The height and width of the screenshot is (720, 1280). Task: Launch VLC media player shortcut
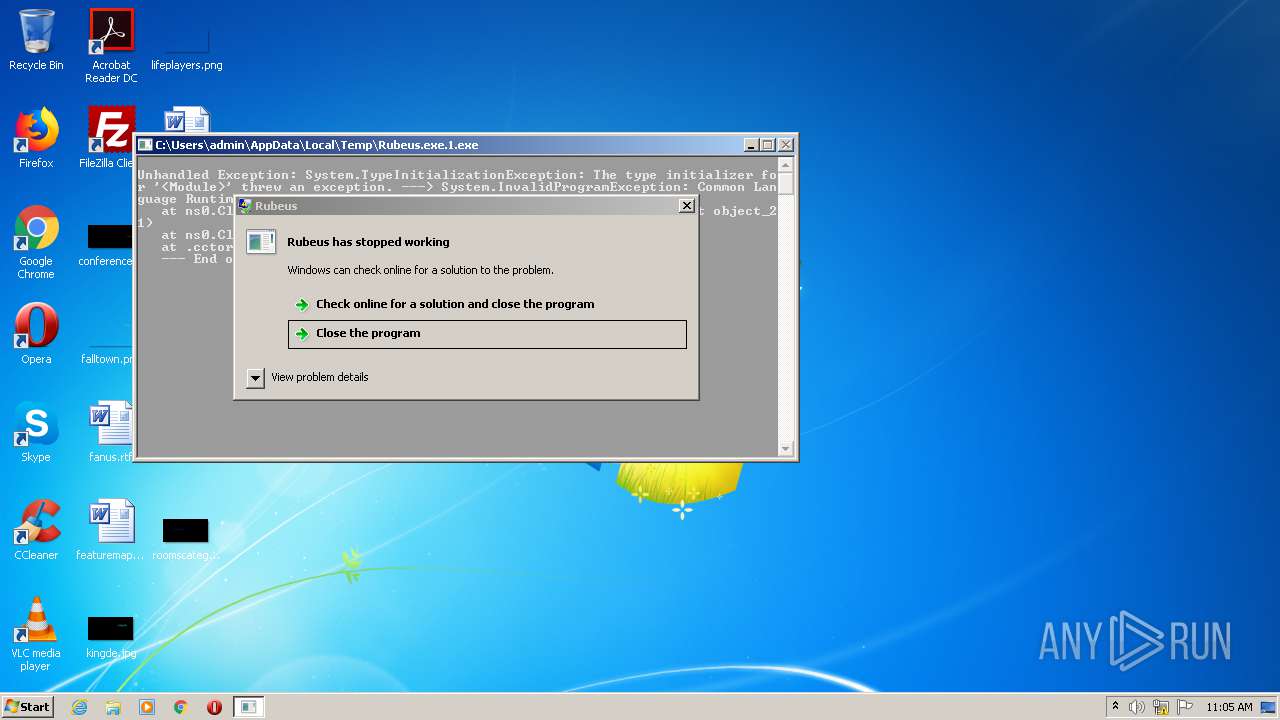(x=36, y=634)
